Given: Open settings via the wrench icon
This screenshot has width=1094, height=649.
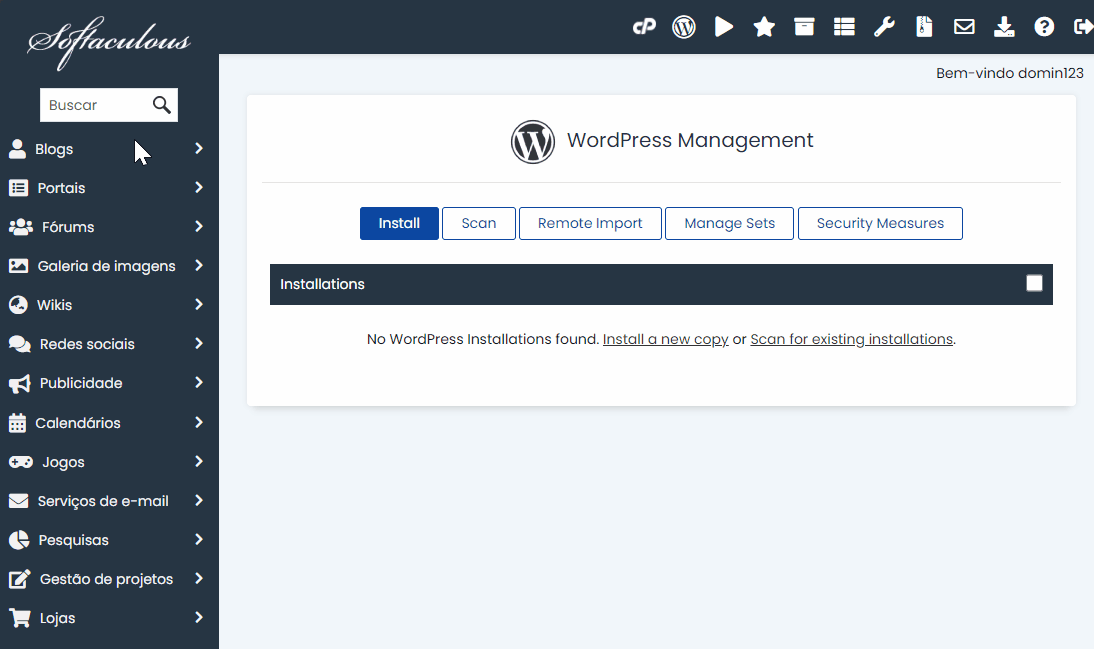Looking at the screenshot, I should pyautogui.click(x=885, y=27).
